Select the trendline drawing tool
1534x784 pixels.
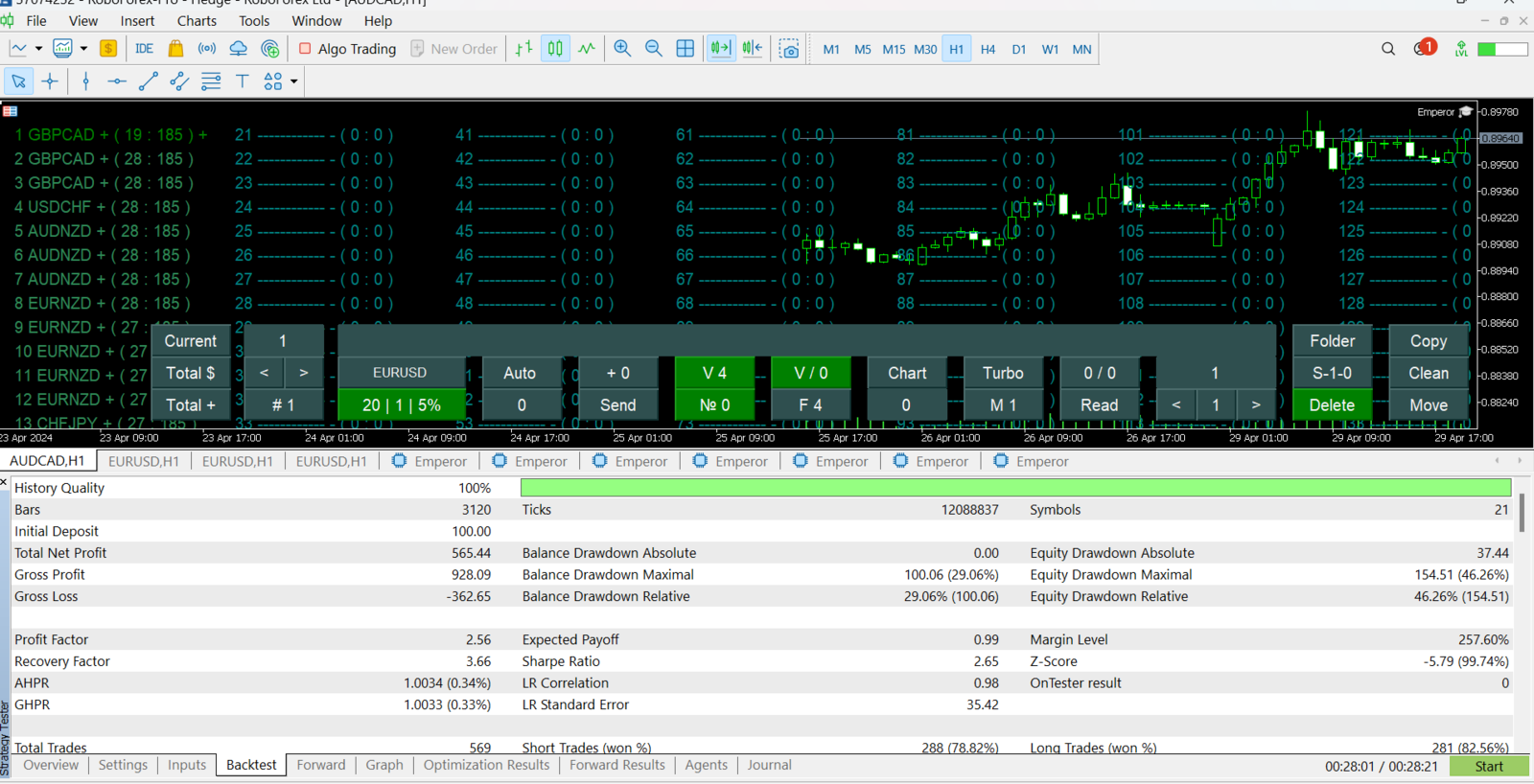[148, 81]
